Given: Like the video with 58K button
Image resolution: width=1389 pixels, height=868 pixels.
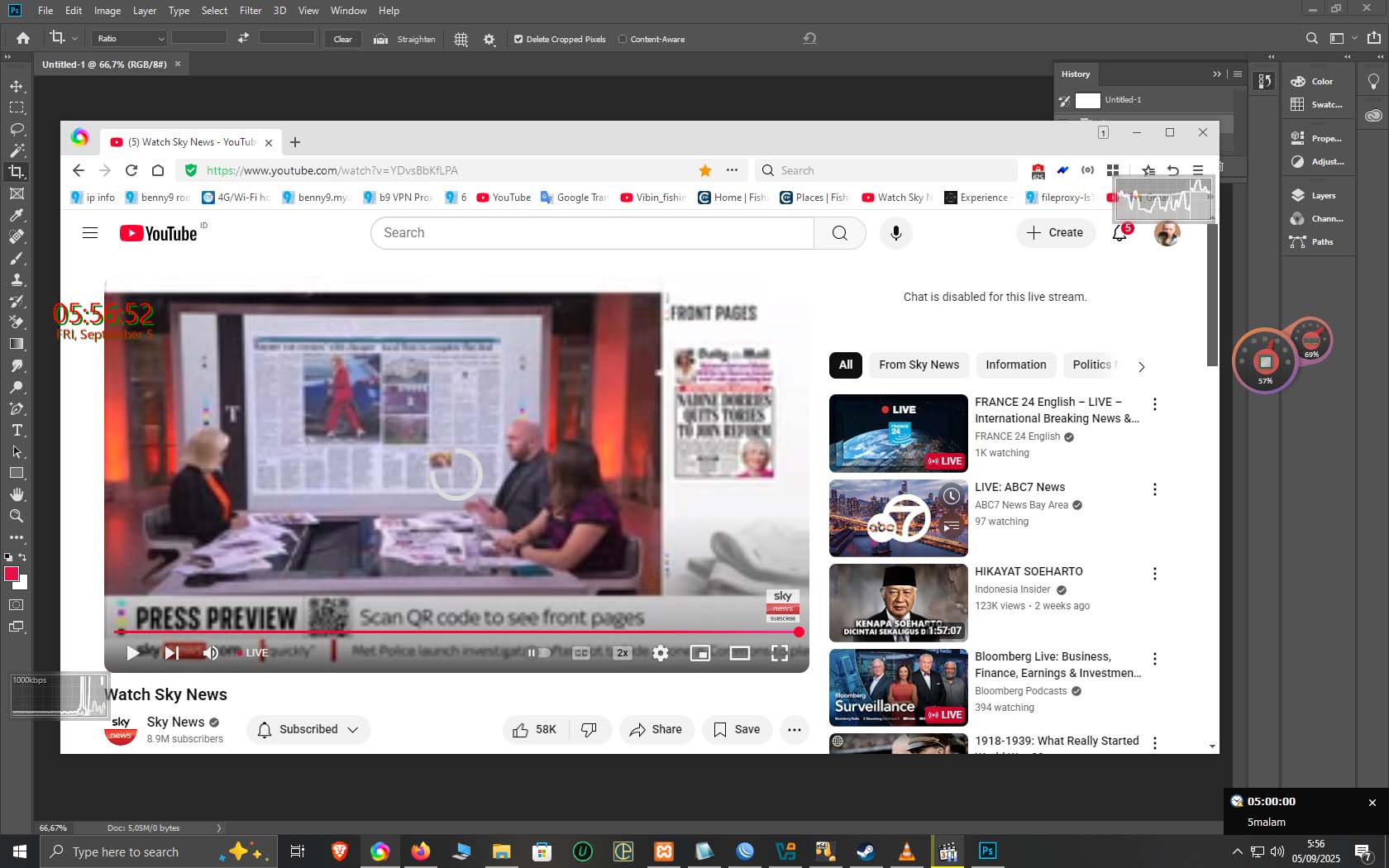Looking at the screenshot, I should click(x=535, y=730).
